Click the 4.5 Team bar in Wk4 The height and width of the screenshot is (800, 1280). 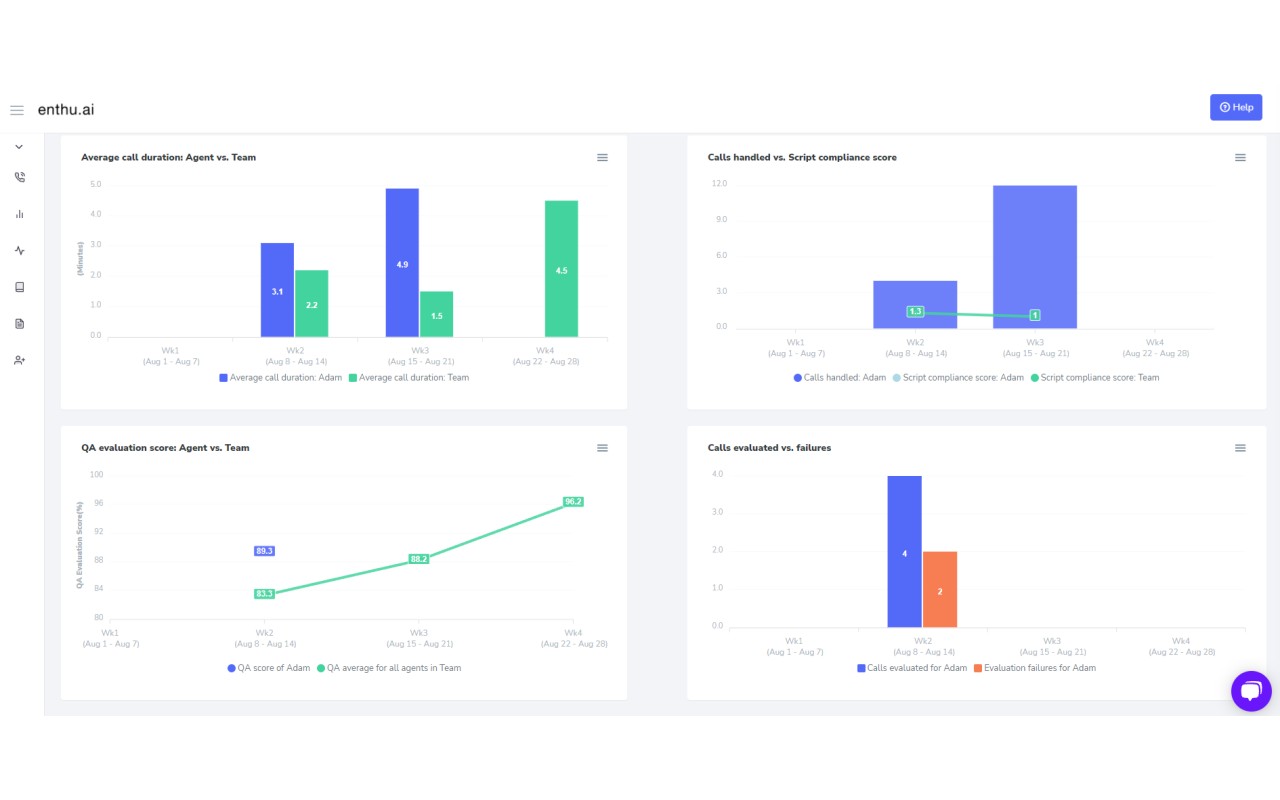(x=561, y=269)
